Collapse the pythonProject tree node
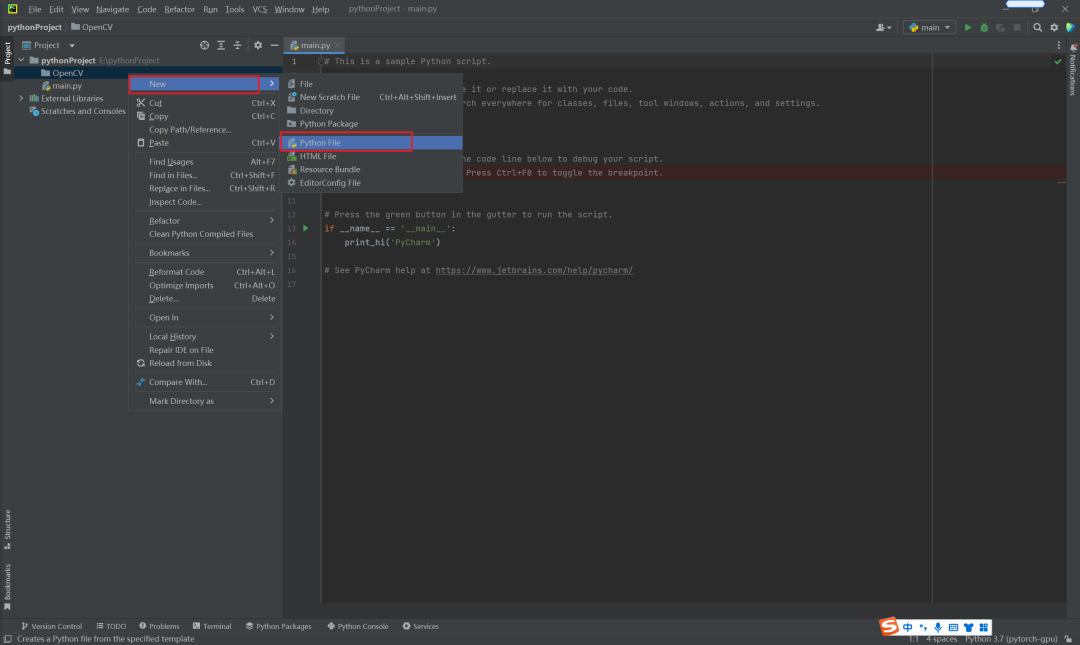Viewport: 1080px width, 645px height. coord(21,60)
